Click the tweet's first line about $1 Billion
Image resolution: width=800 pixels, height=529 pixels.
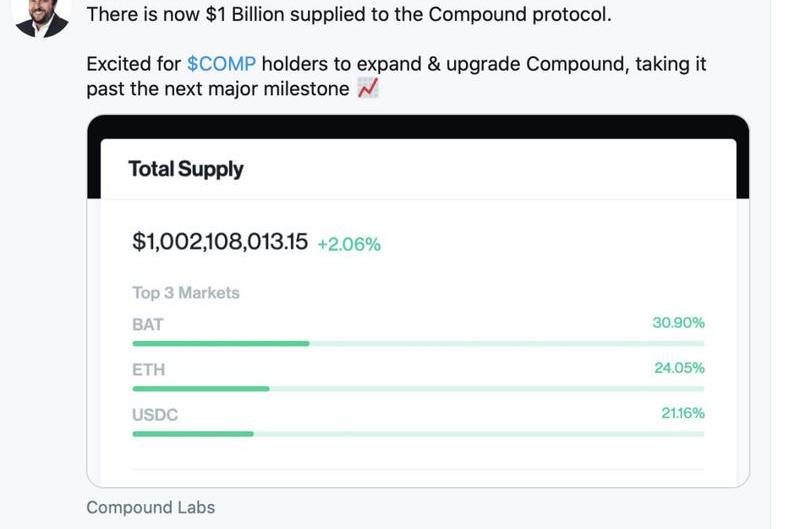[x=349, y=15]
